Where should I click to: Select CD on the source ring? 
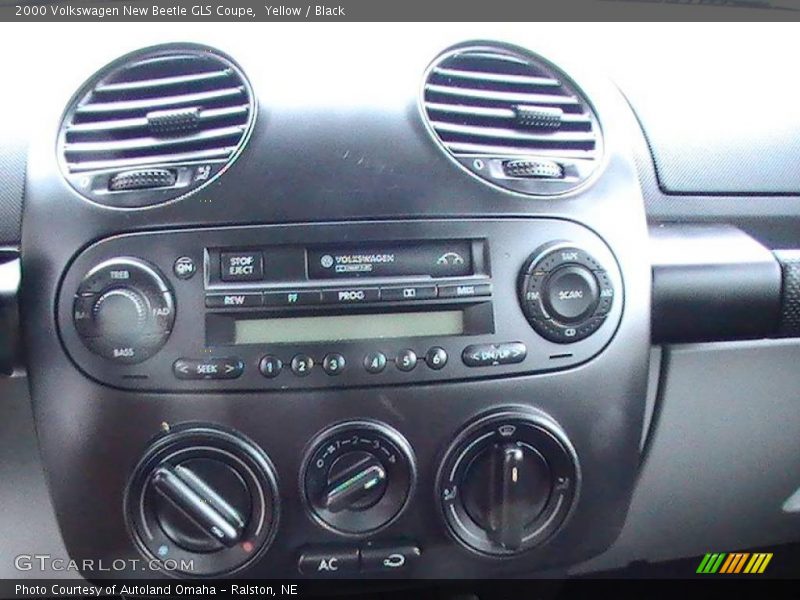coord(570,333)
